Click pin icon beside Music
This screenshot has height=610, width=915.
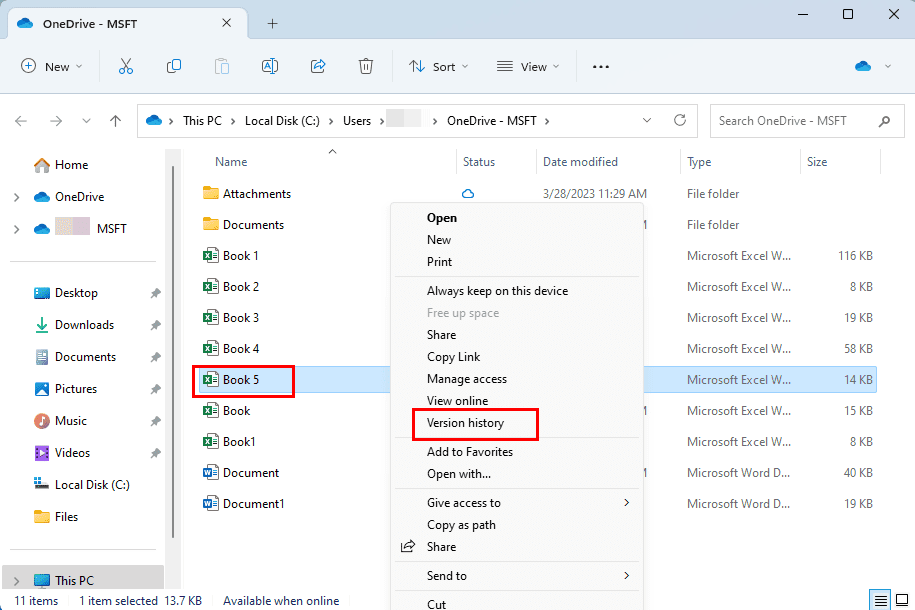coord(155,421)
